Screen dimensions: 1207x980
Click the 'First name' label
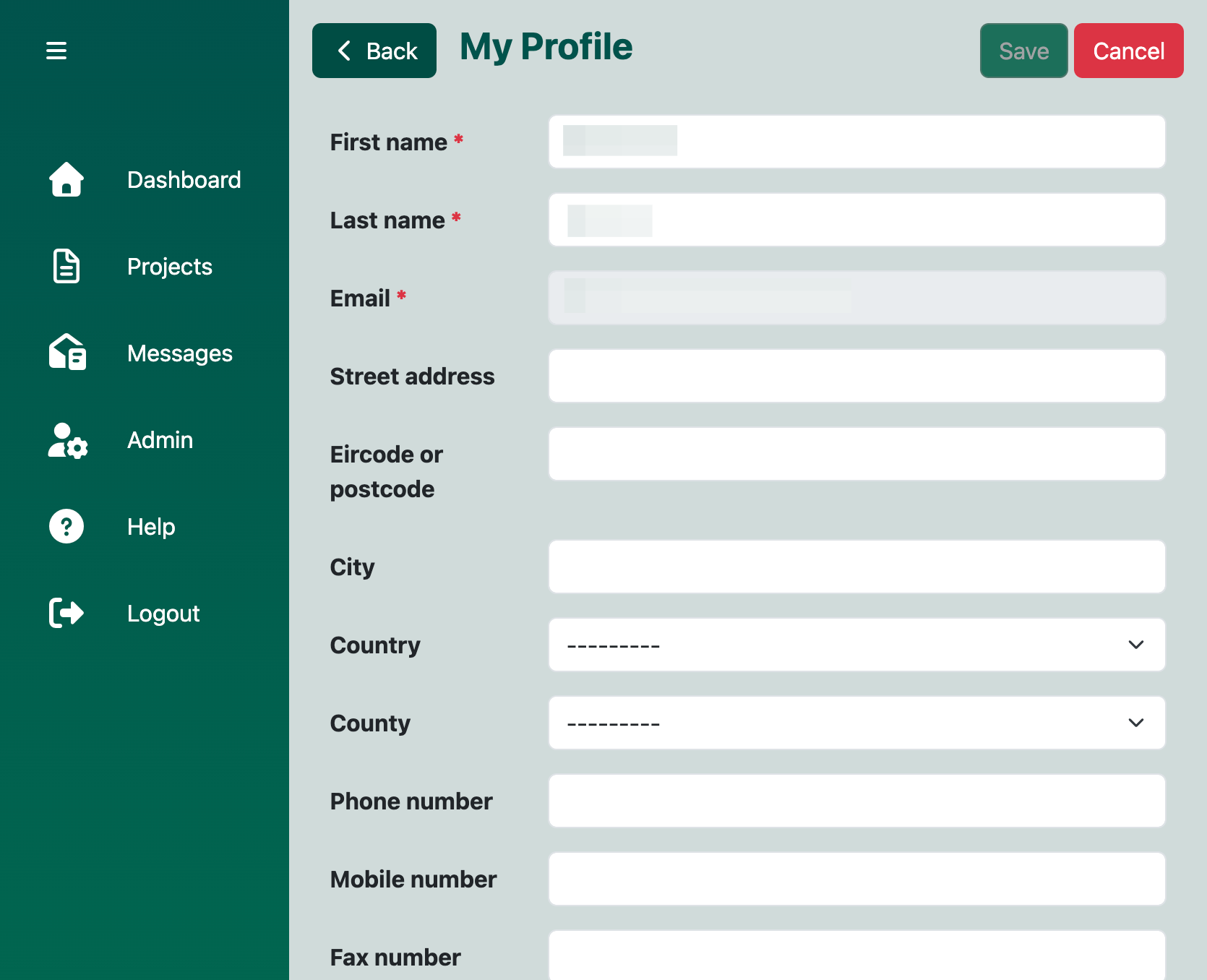point(389,142)
